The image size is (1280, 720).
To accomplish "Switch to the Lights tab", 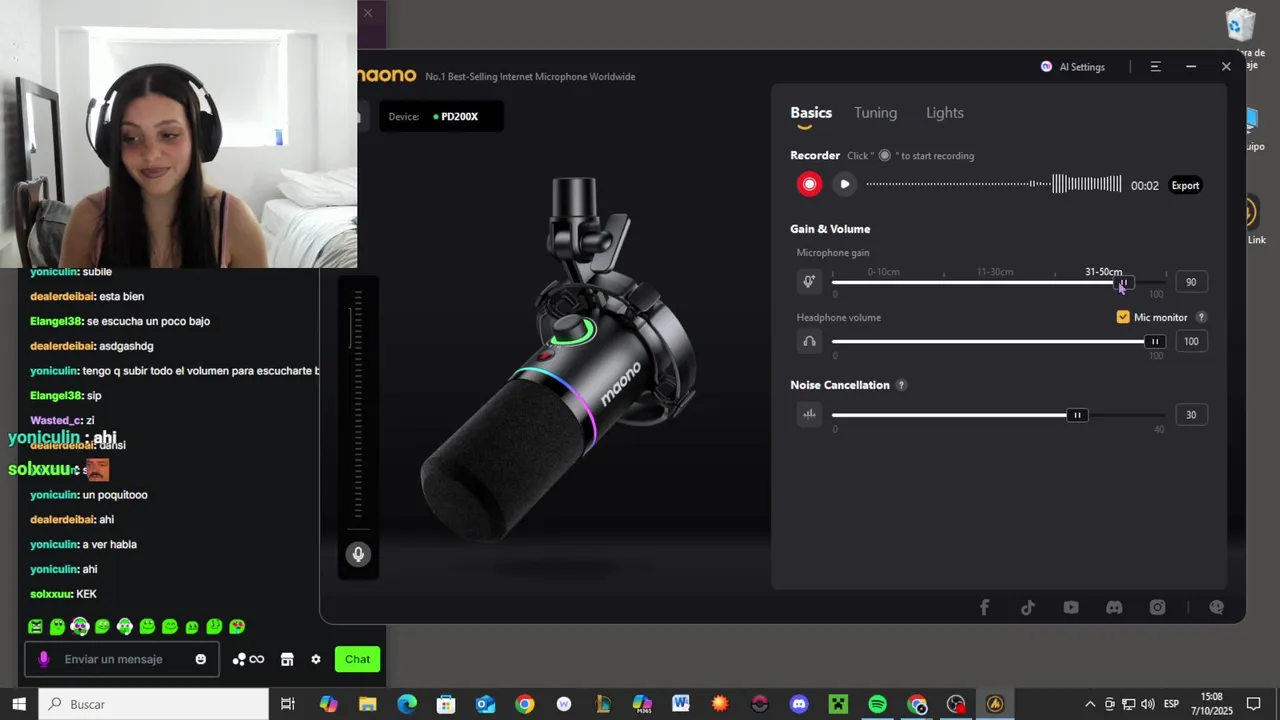I will [945, 113].
